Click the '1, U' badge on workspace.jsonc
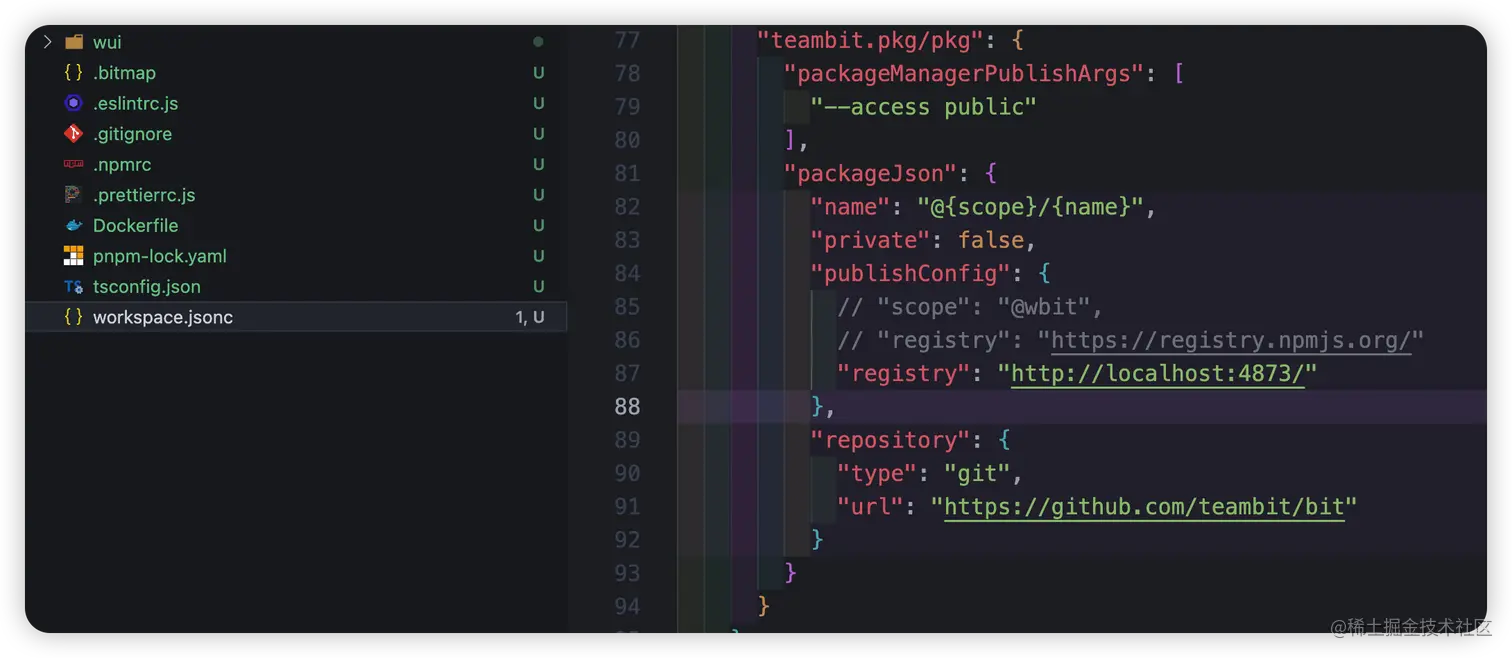The image size is (1512, 658). [530, 317]
